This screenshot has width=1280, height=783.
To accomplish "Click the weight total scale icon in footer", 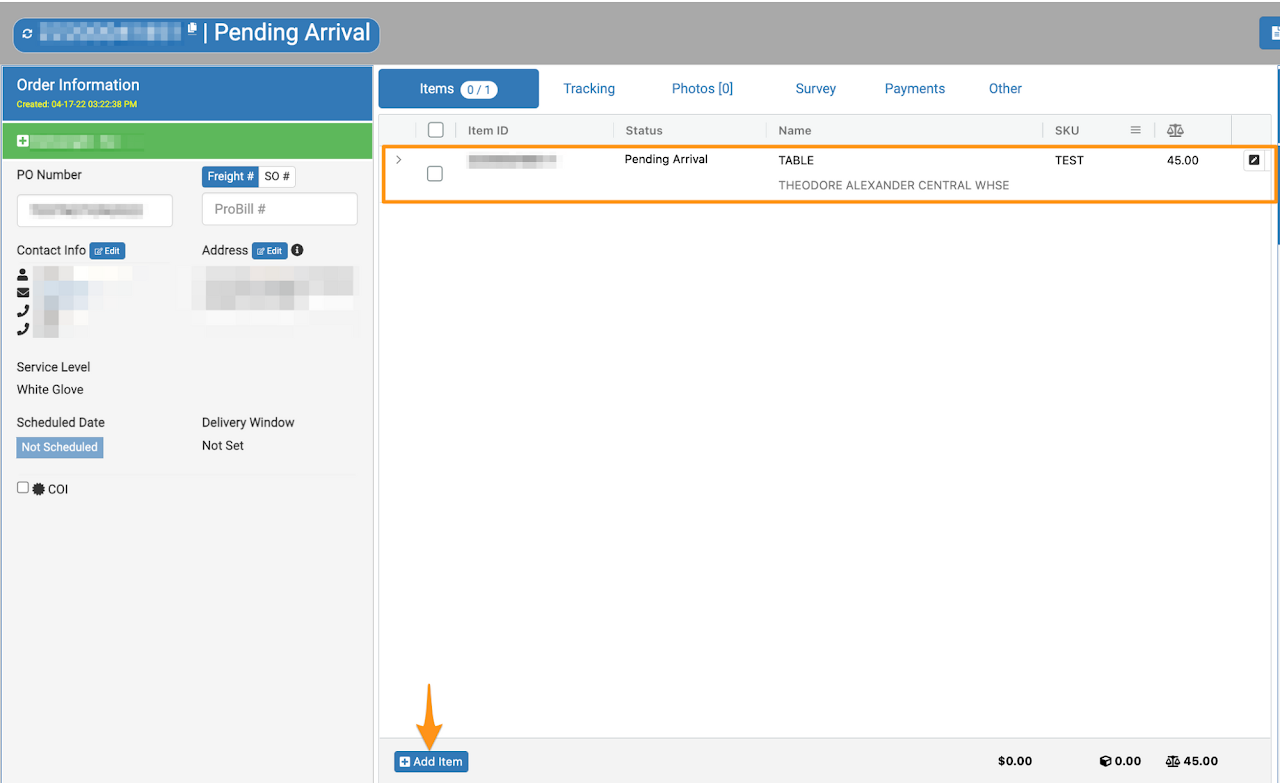I will point(1173,761).
